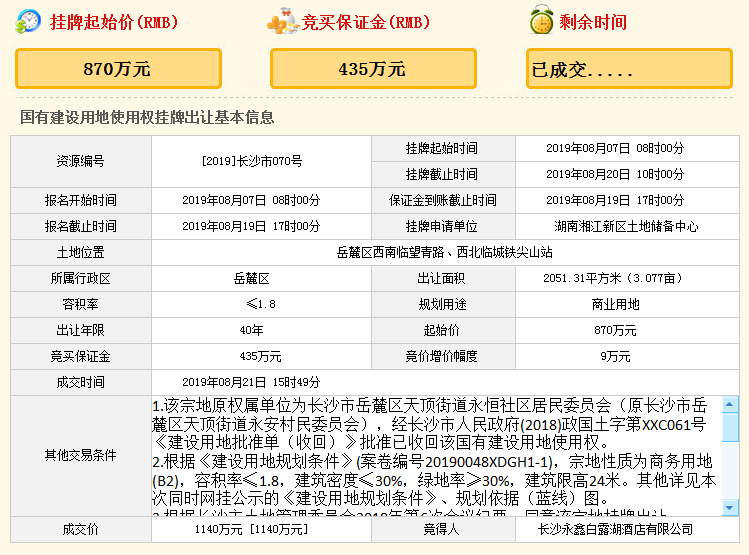749x555 pixels.
Task: Select the 870万元 starting price box
Action: coord(117,69)
